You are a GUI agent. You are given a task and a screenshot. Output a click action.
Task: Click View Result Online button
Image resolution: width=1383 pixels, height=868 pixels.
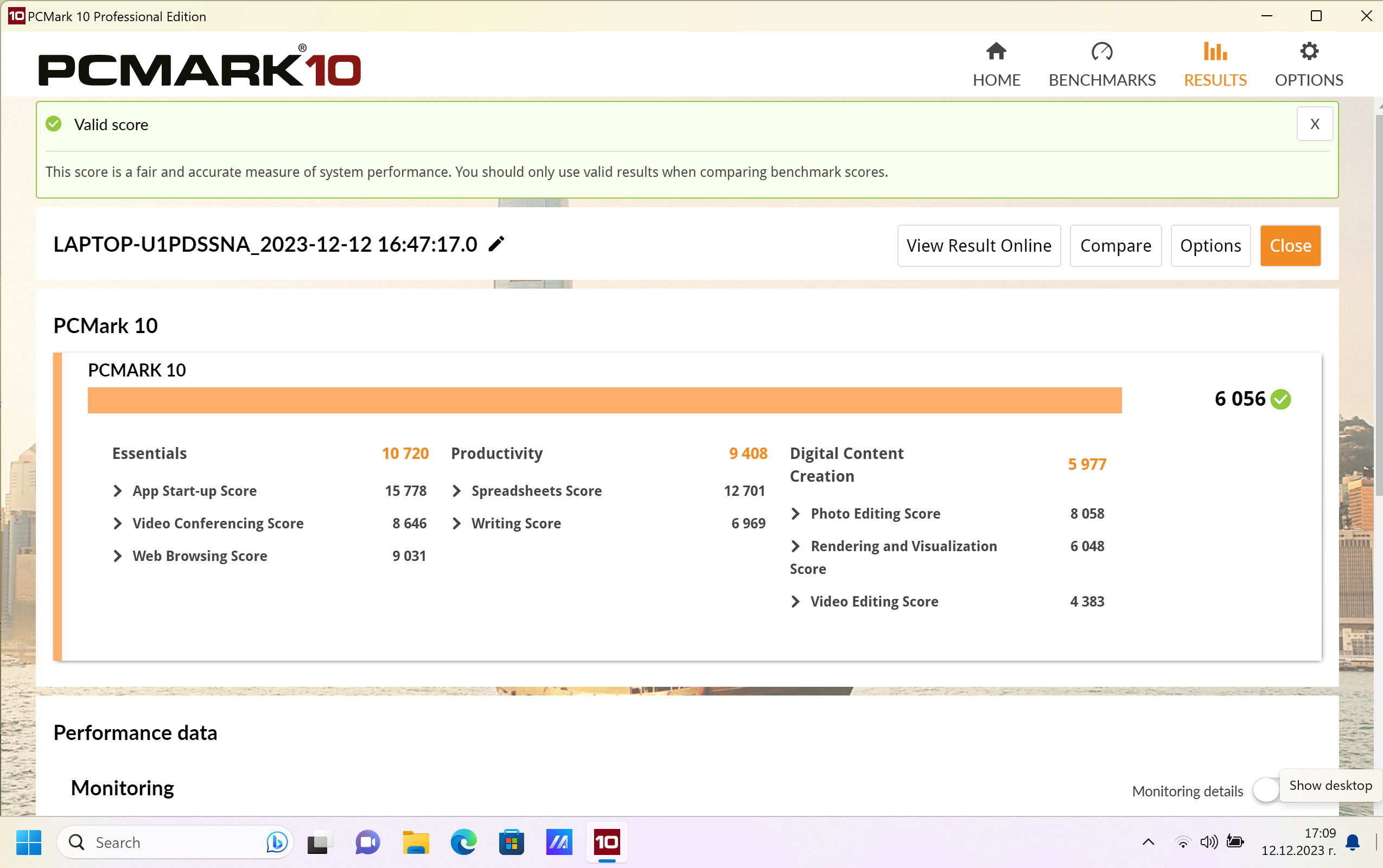coord(979,246)
